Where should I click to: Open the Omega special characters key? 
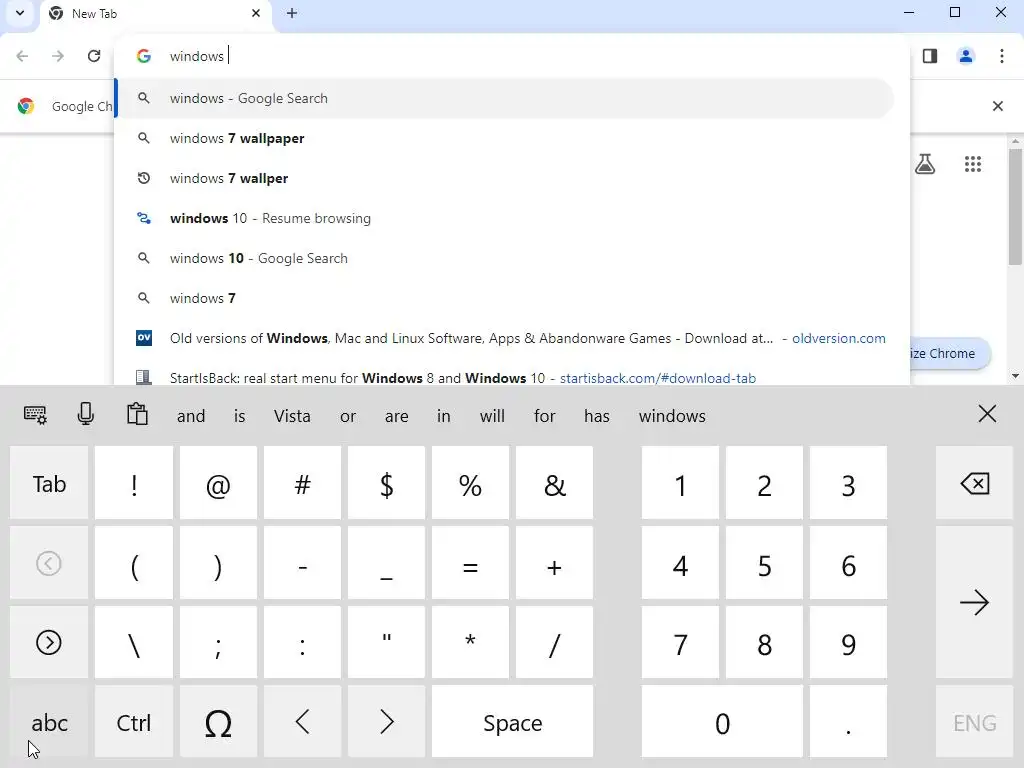(x=218, y=722)
